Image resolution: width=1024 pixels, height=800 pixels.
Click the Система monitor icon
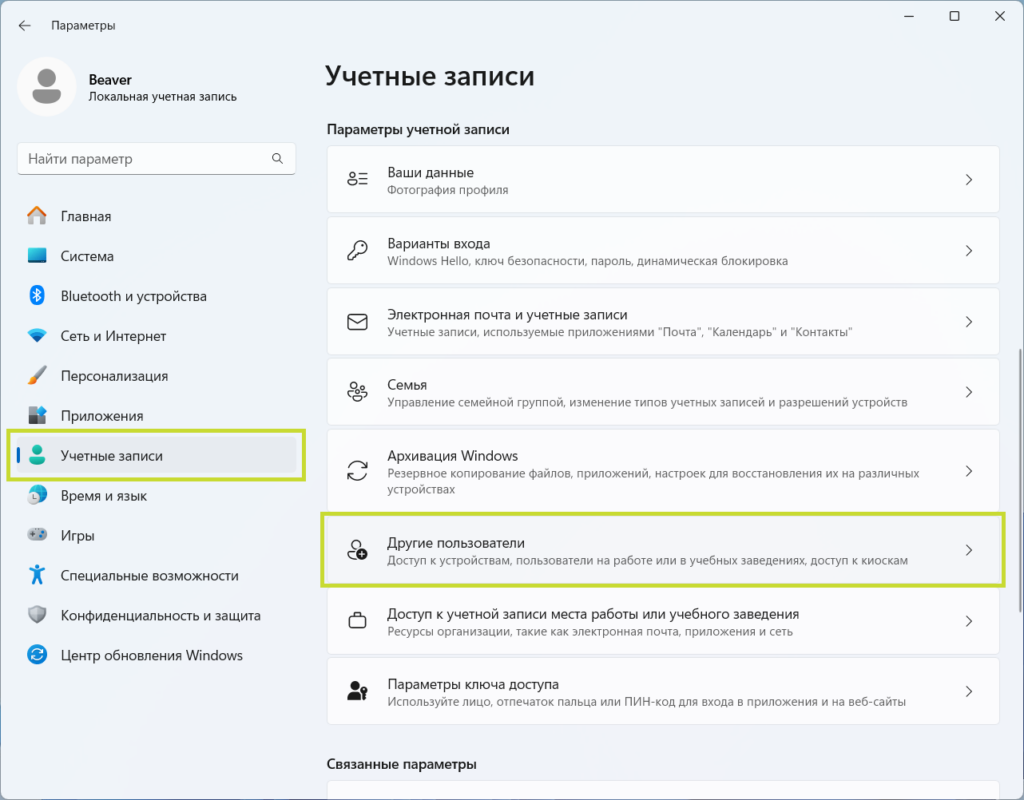click(37, 255)
